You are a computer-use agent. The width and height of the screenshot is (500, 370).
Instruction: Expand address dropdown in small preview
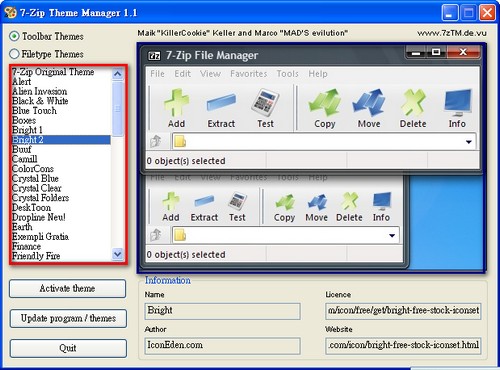tap(392, 236)
